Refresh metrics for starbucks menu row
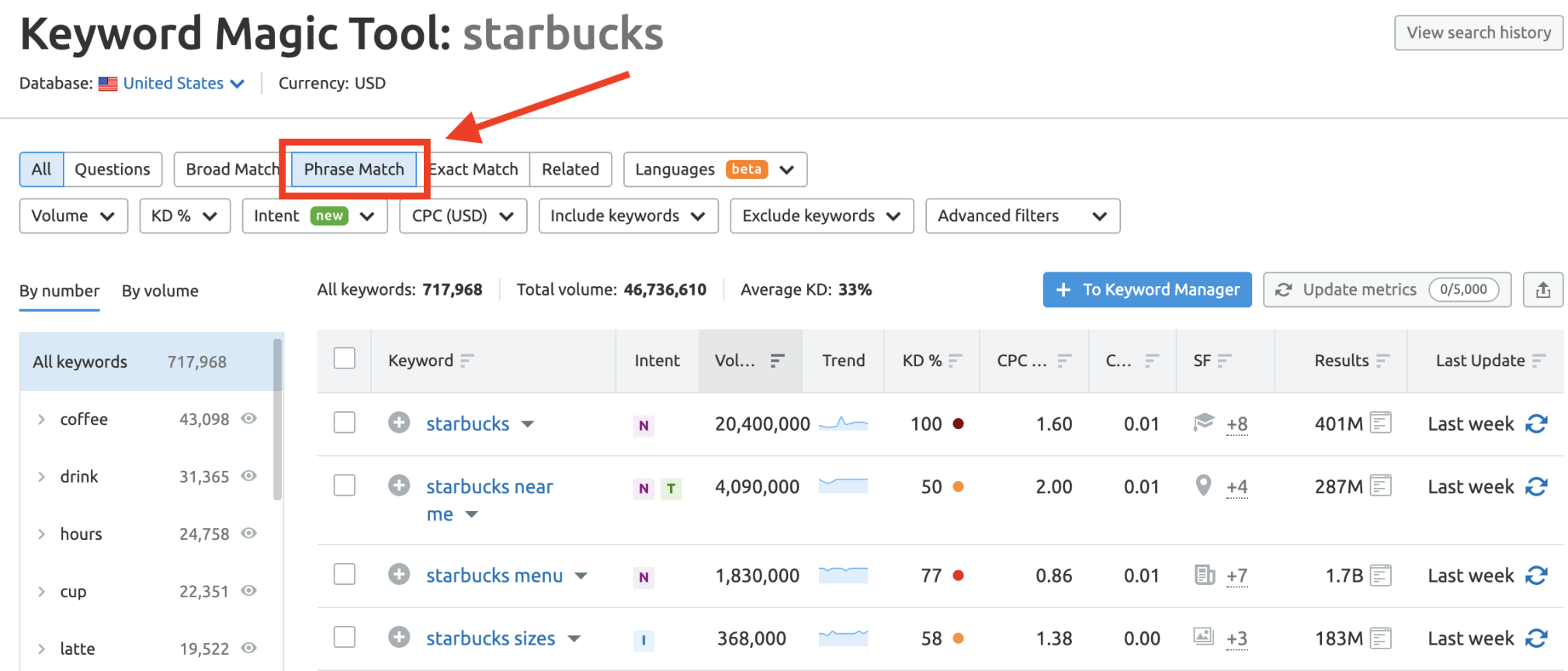Viewport: 1568px width, 671px height. [1536, 576]
